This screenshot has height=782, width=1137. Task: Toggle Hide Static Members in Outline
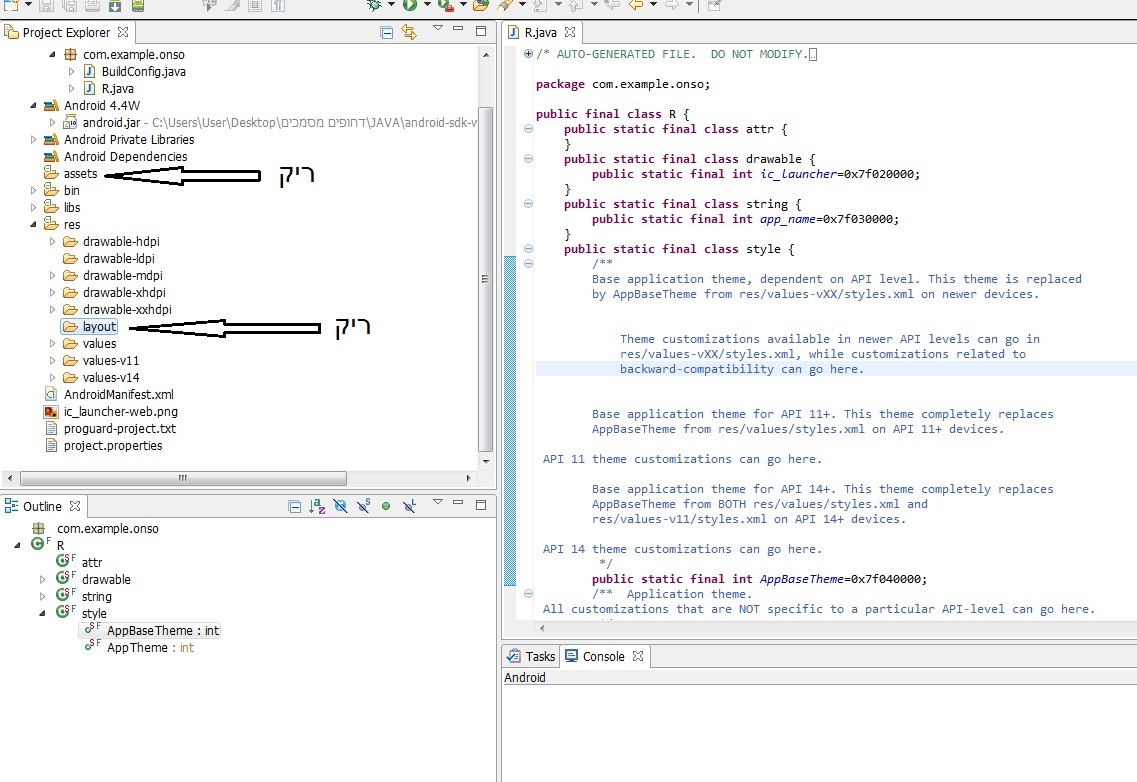(364, 507)
